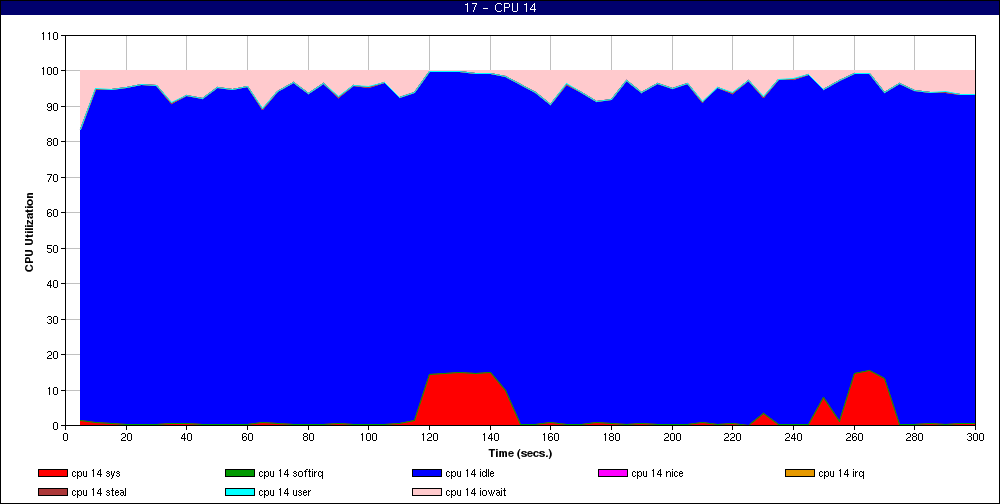Click the x-axis tick label 160
1000x504 pixels.
coord(550,438)
